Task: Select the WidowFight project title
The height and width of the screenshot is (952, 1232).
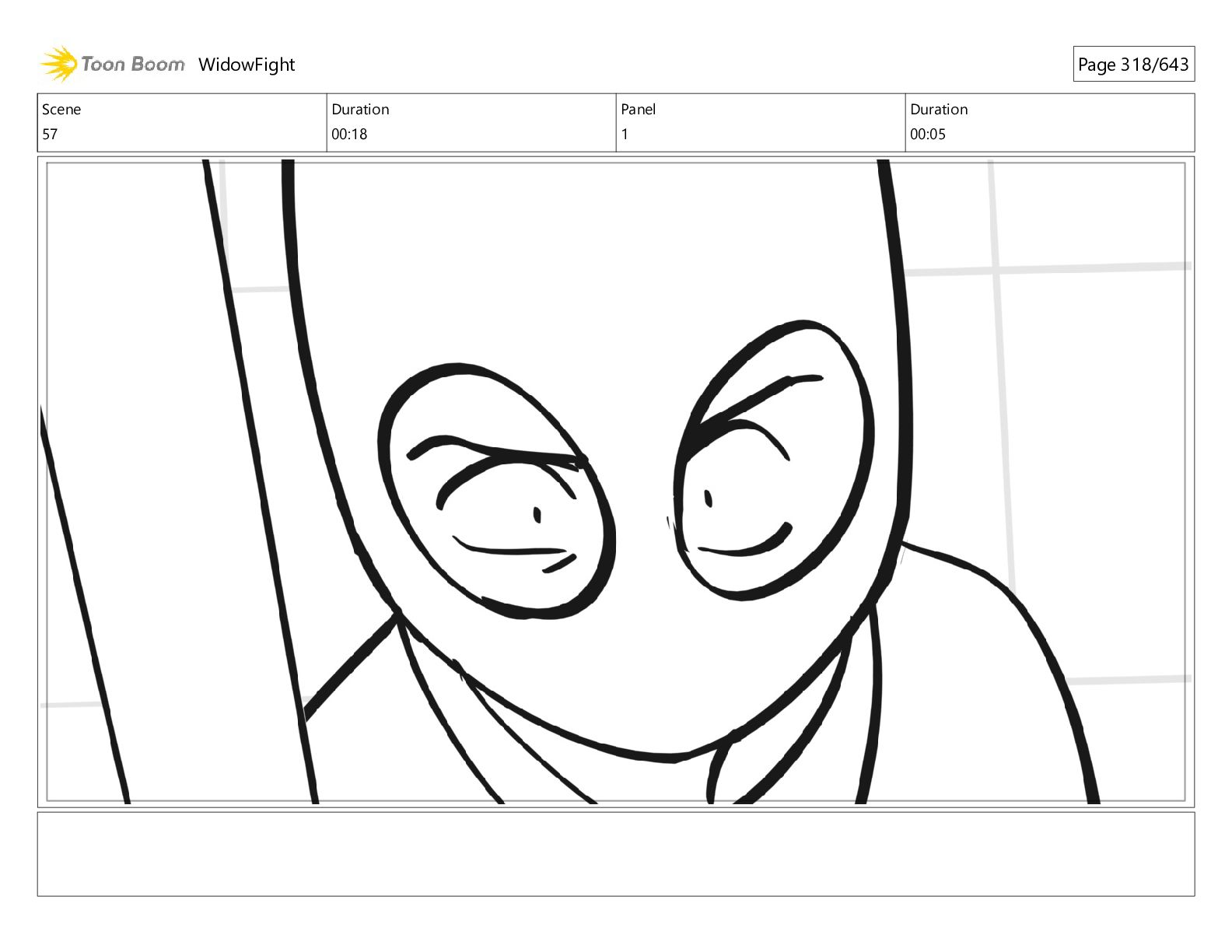Action: click(247, 65)
